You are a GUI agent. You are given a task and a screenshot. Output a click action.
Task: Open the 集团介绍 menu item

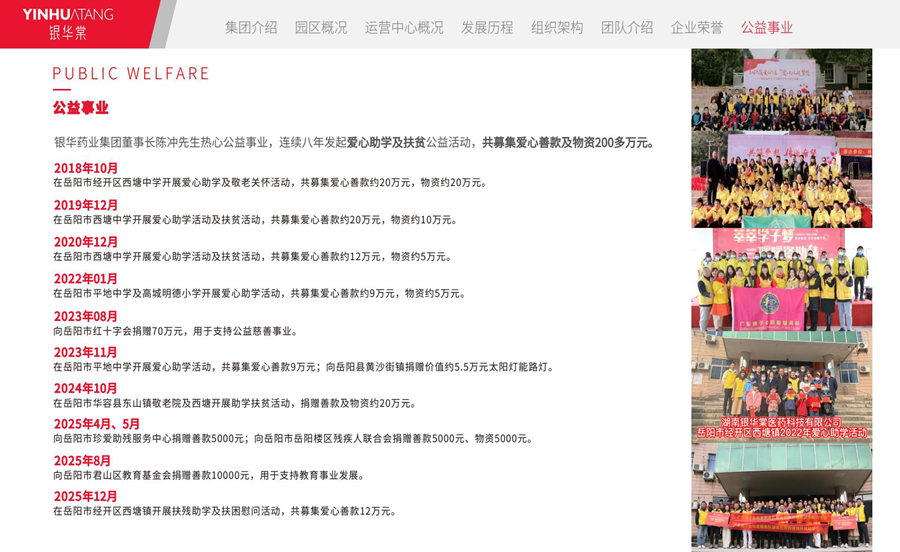pyautogui.click(x=251, y=28)
